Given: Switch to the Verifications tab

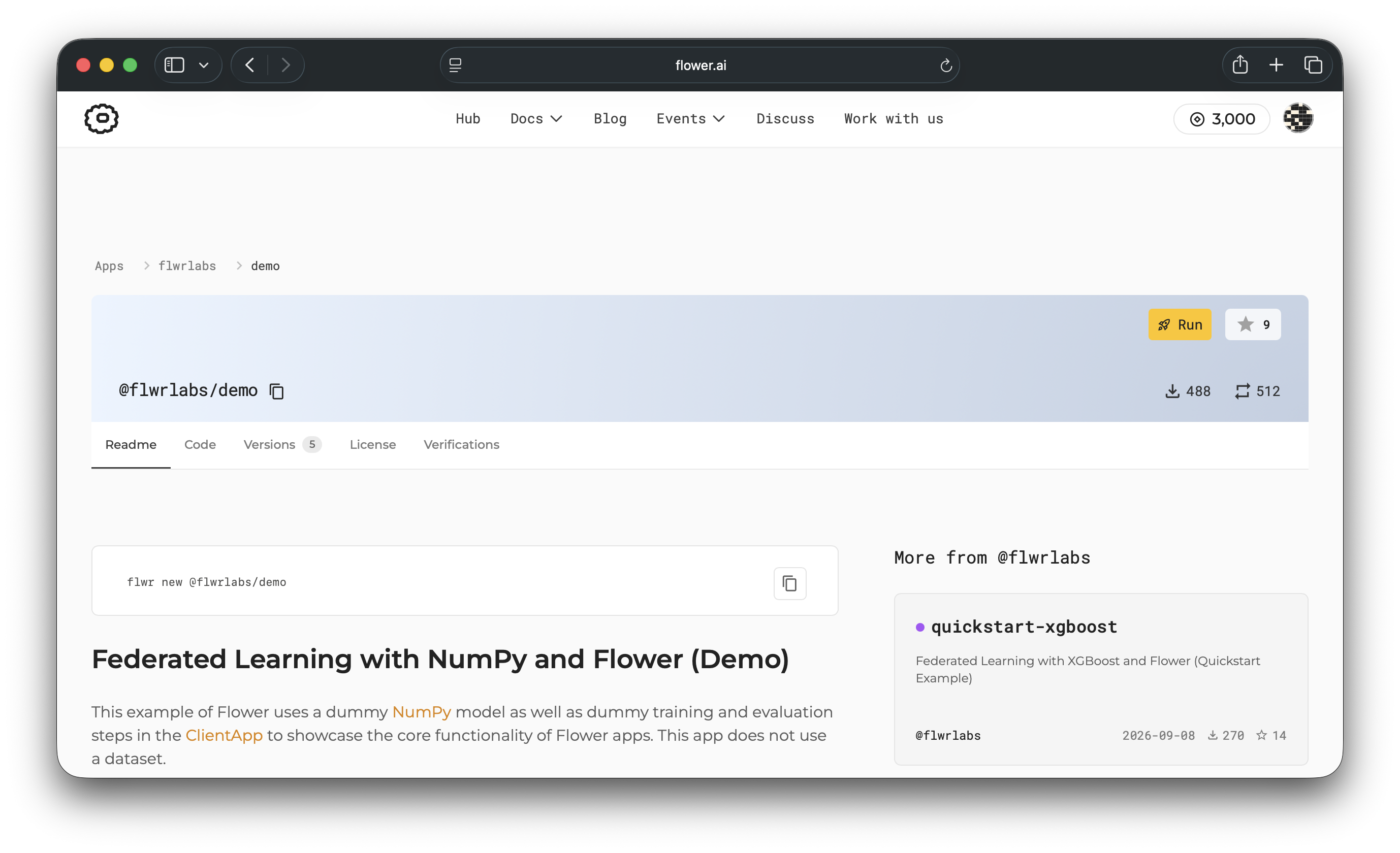Looking at the screenshot, I should coord(461,445).
